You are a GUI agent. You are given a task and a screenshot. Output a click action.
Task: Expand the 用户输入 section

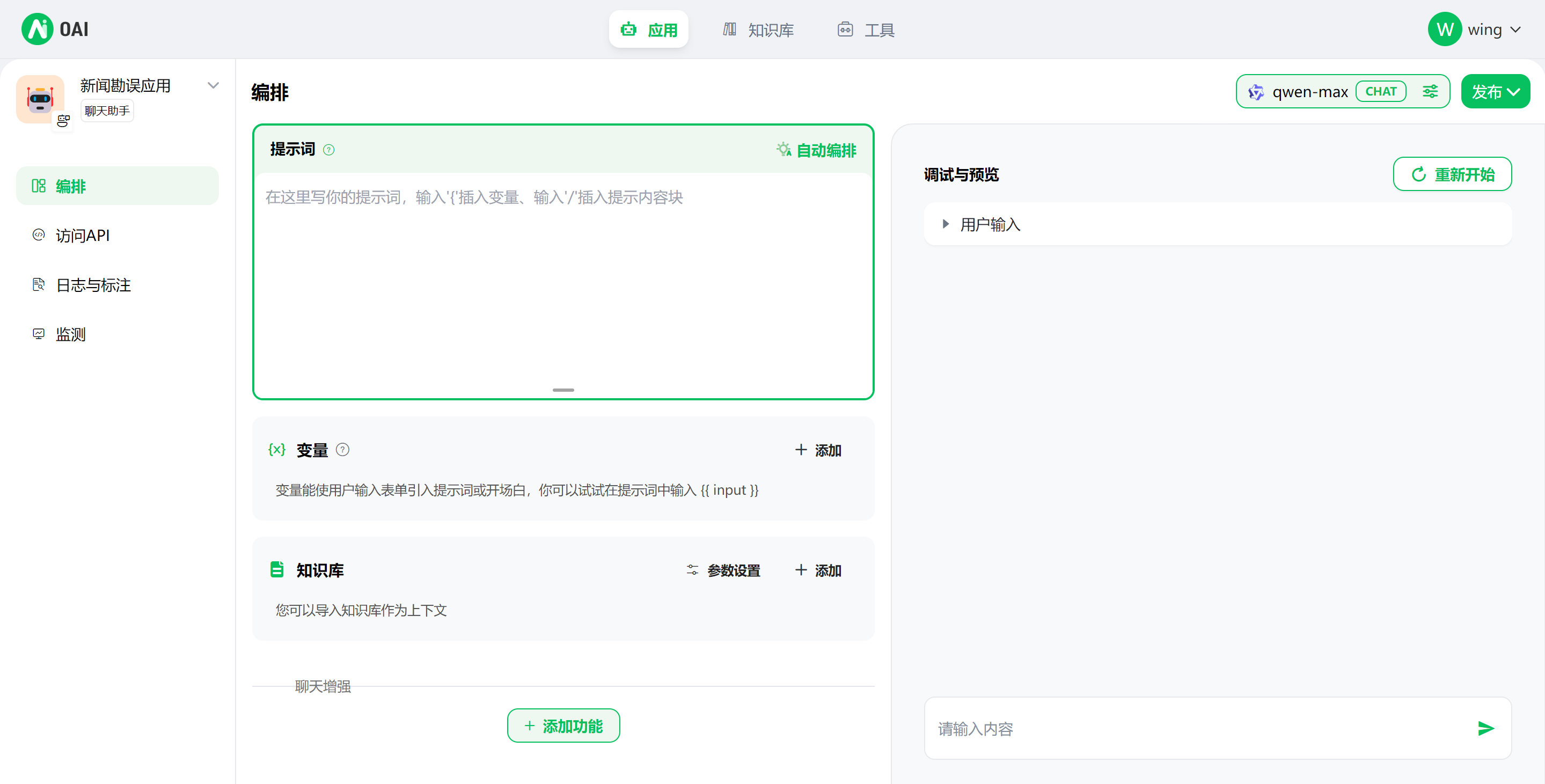[x=1218, y=224]
